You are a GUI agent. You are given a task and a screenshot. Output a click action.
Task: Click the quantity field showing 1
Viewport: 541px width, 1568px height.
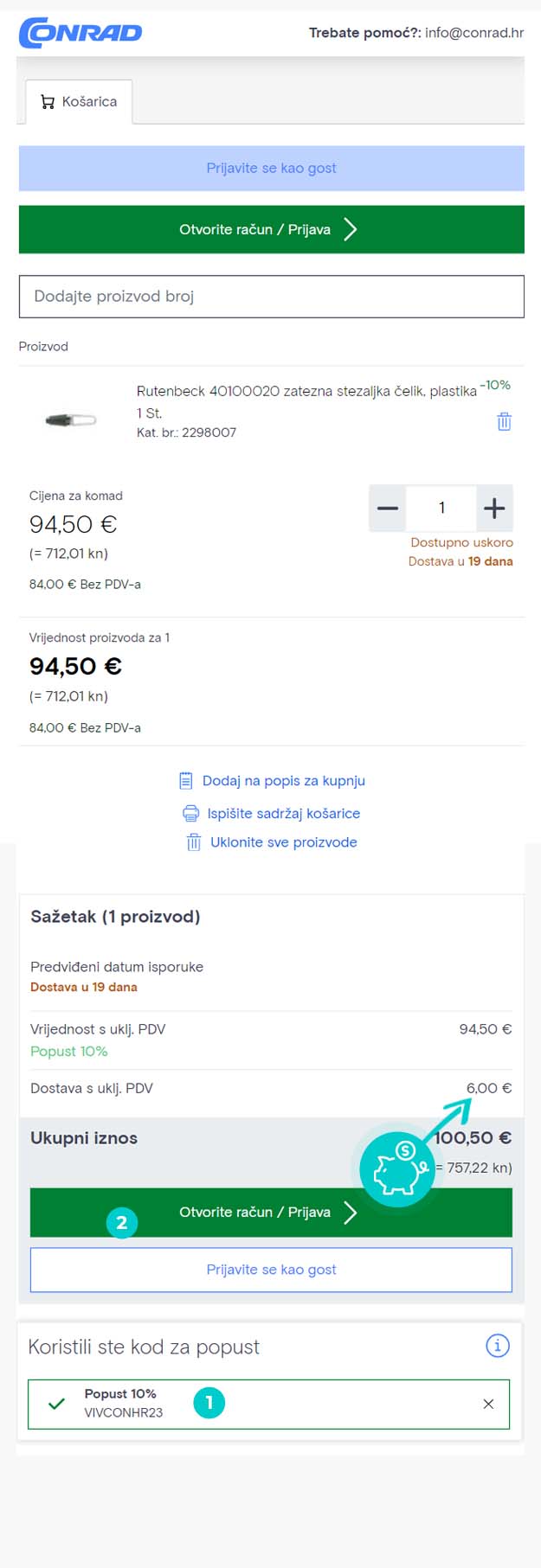point(441,508)
